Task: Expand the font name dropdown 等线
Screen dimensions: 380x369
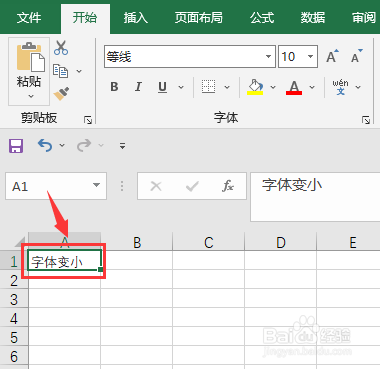Action: tap(268, 56)
